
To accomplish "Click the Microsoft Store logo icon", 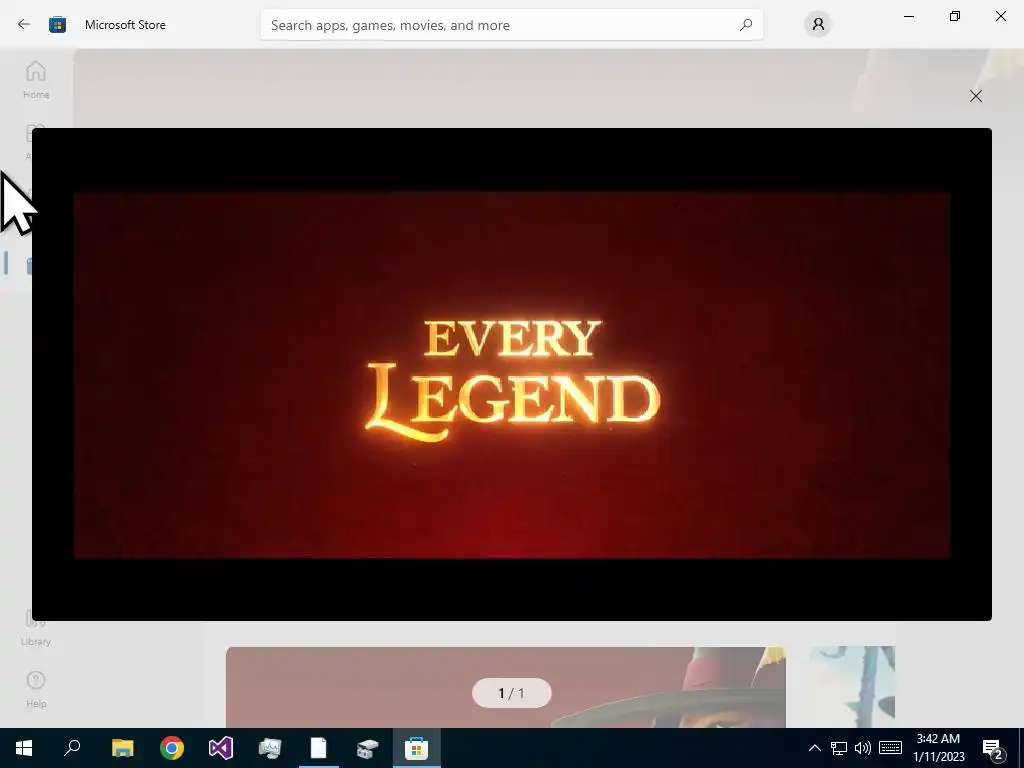I will click(57, 25).
